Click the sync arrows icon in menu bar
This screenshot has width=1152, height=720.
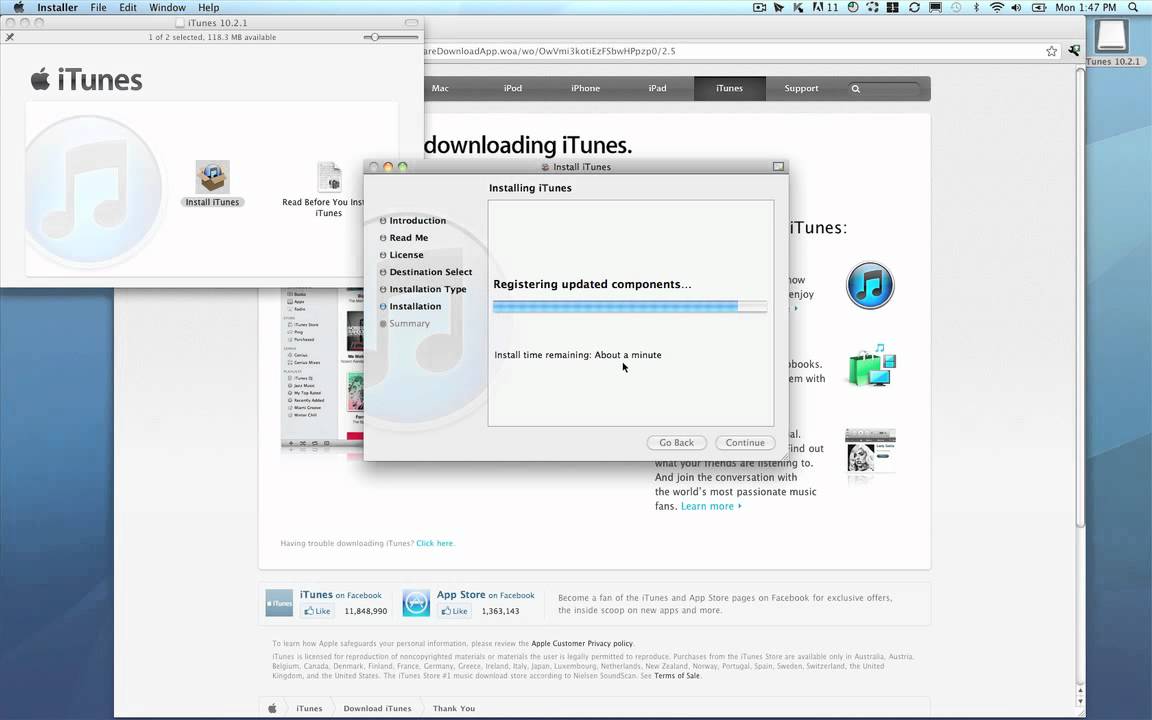(914, 7)
